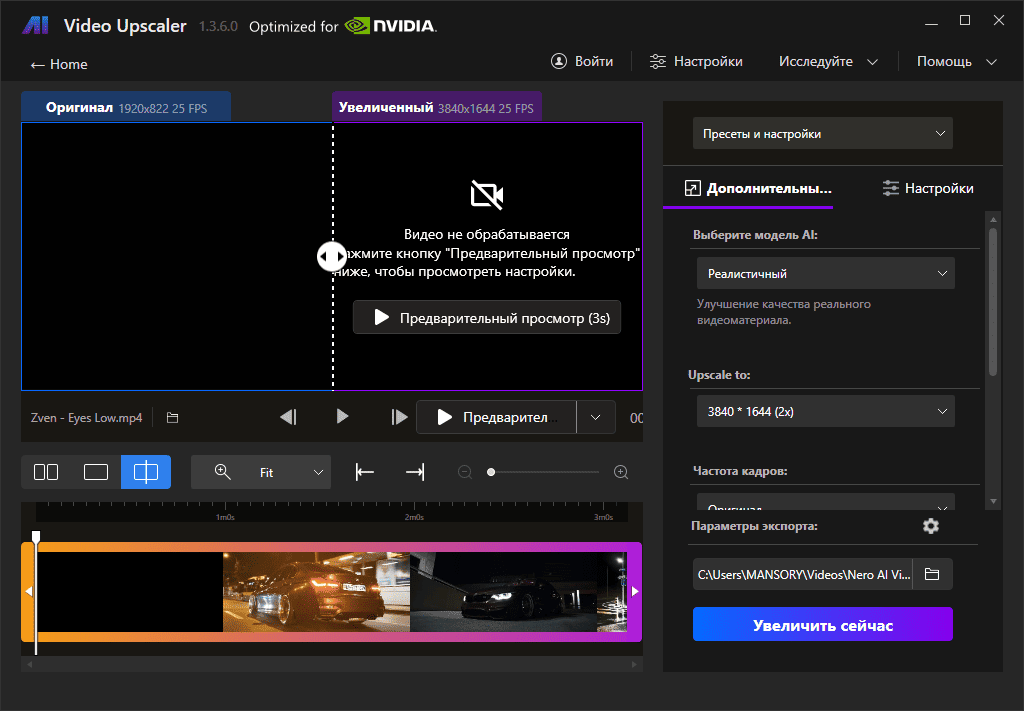Image resolution: width=1024 pixels, height=711 pixels.
Task: Switch to side-by-side view mode
Action: tap(46, 472)
